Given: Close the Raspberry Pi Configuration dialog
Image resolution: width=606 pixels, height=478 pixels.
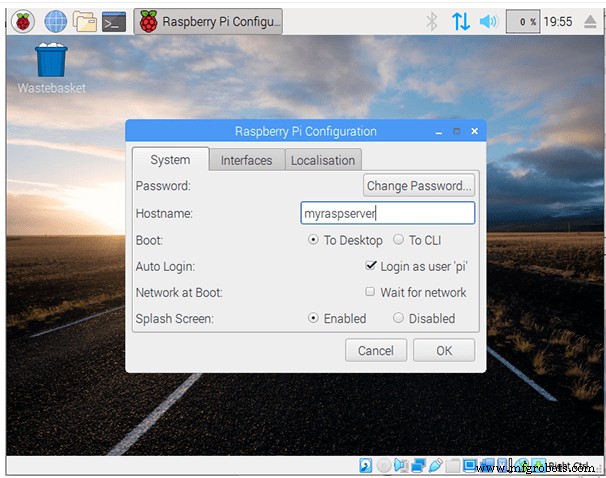Looking at the screenshot, I should (x=475, y=131).
